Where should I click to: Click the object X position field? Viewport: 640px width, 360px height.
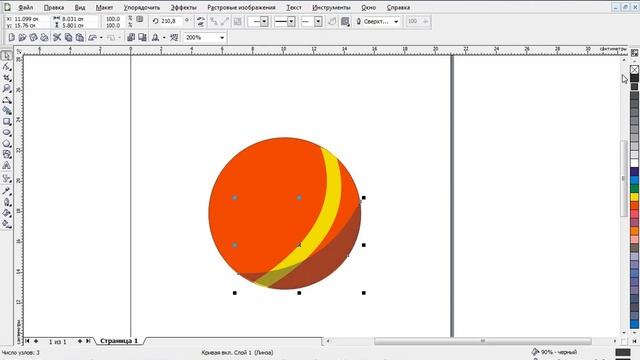coord(30,19)
